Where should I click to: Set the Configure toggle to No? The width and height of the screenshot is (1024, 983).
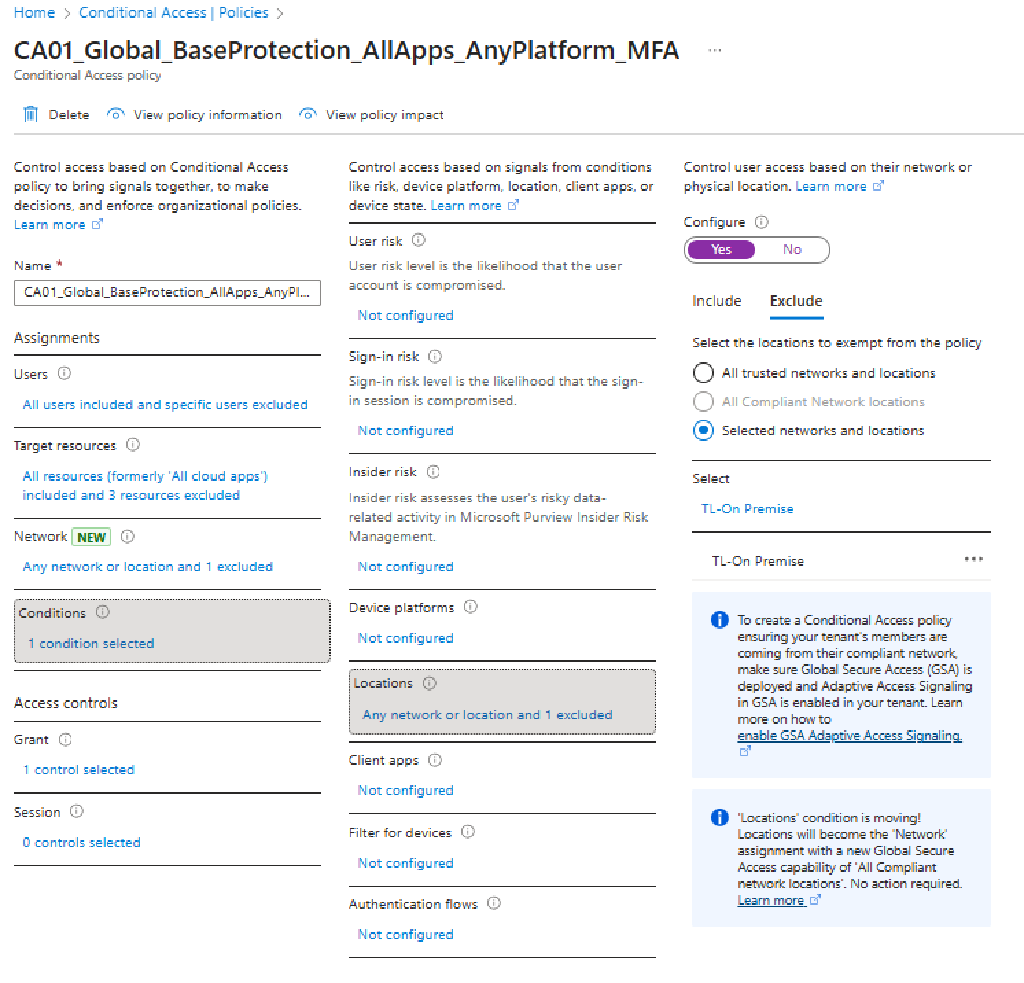[792, 250]
